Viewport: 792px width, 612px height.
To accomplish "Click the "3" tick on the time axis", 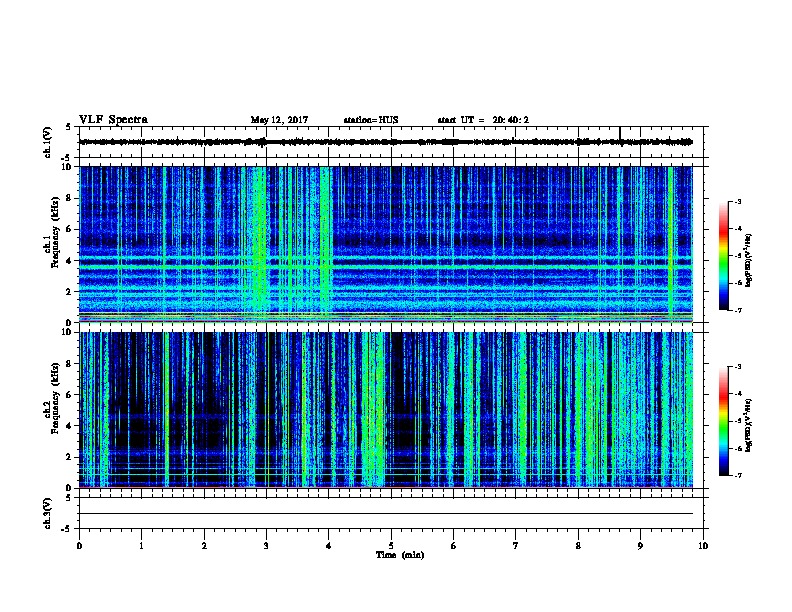I will point(266,546).
